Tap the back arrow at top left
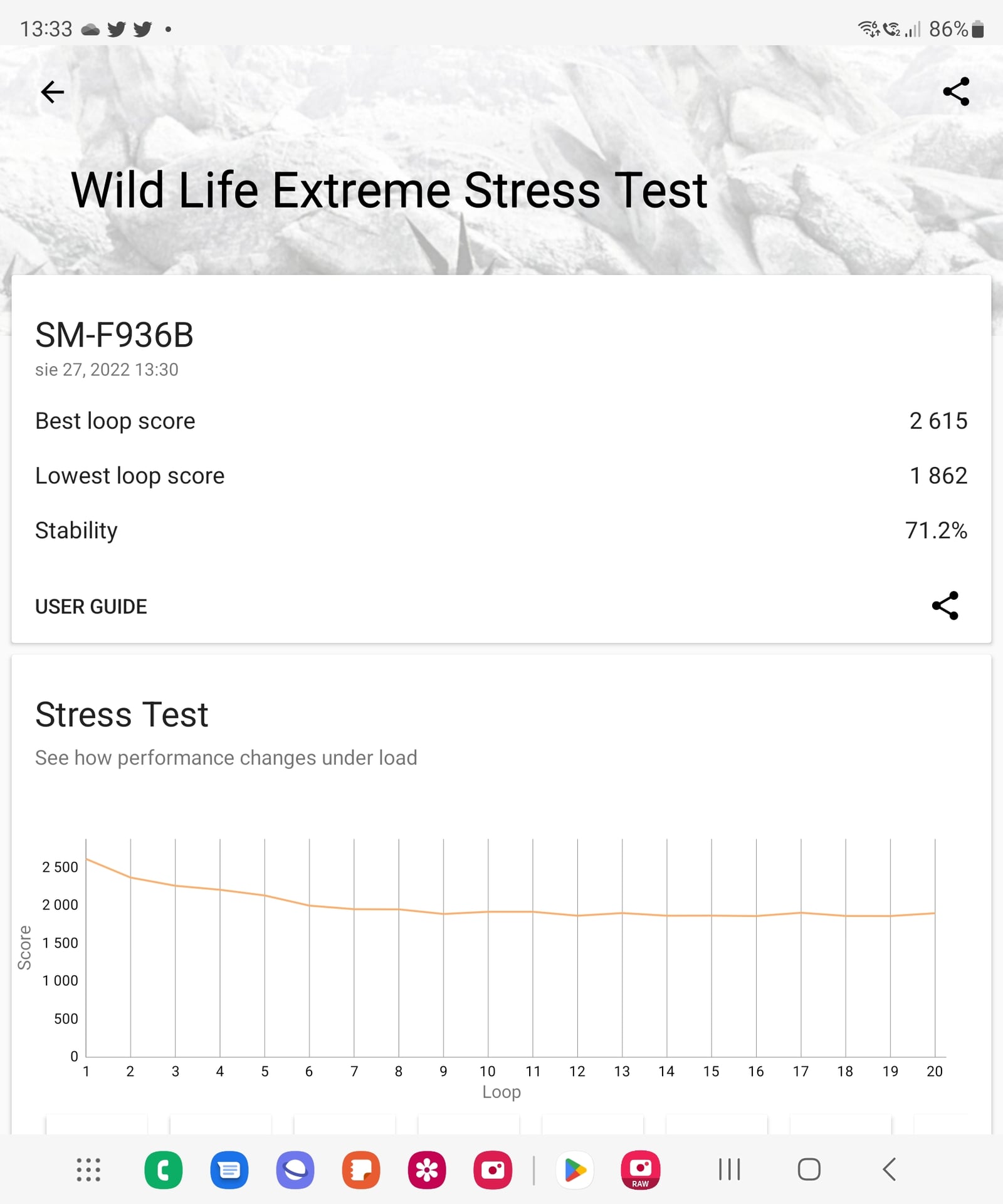 pos(52,92)
